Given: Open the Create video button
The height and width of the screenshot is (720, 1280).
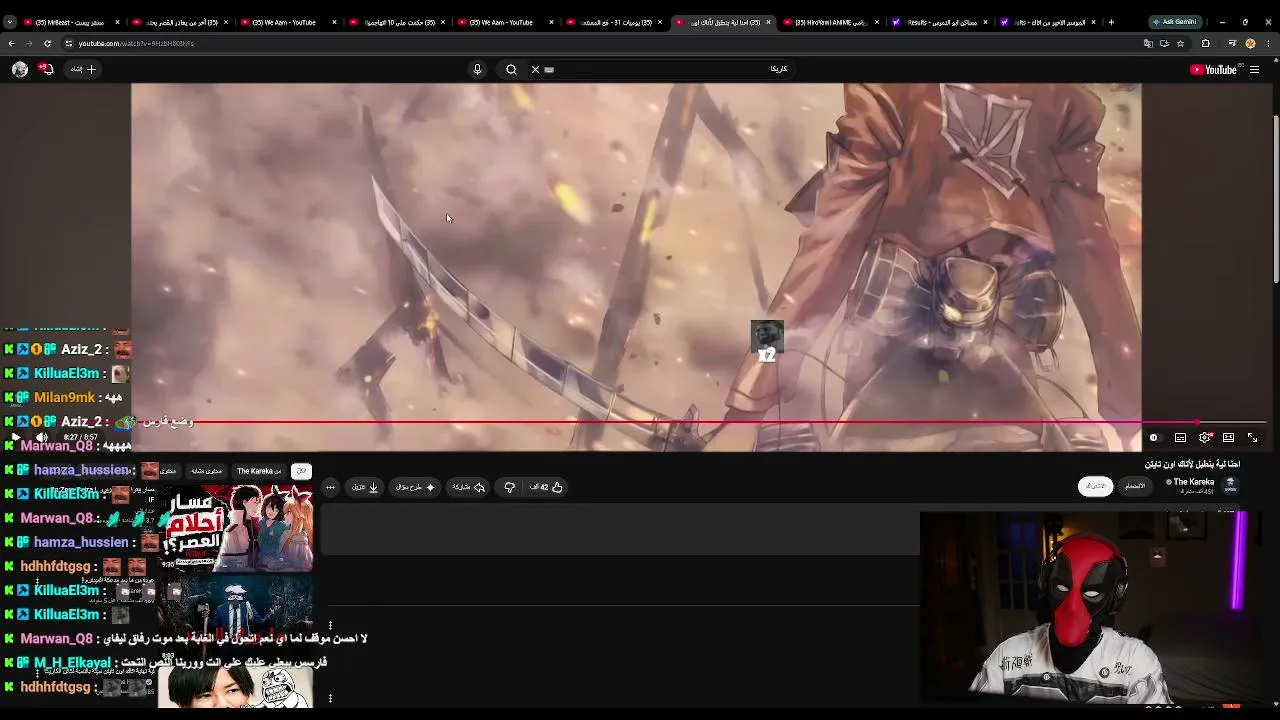Looking at the screenshot, I should [x=83, y=69].
